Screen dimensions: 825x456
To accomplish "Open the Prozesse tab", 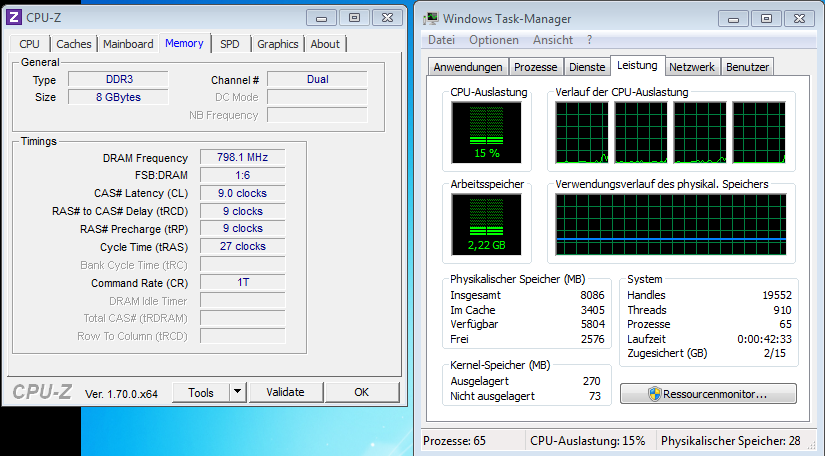I will 536,67.
